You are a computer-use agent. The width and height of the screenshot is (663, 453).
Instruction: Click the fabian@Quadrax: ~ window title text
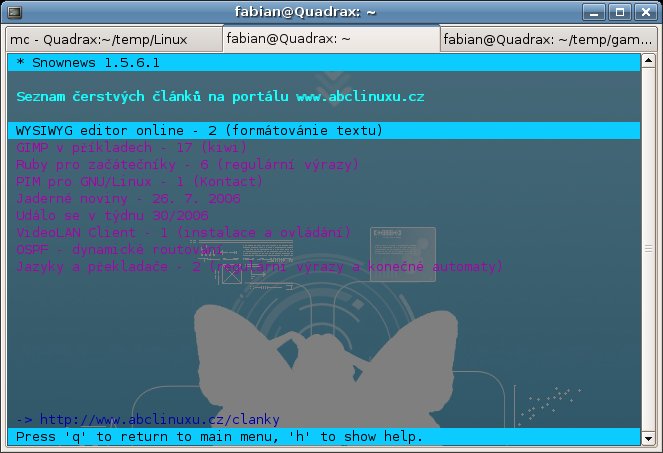305,12
